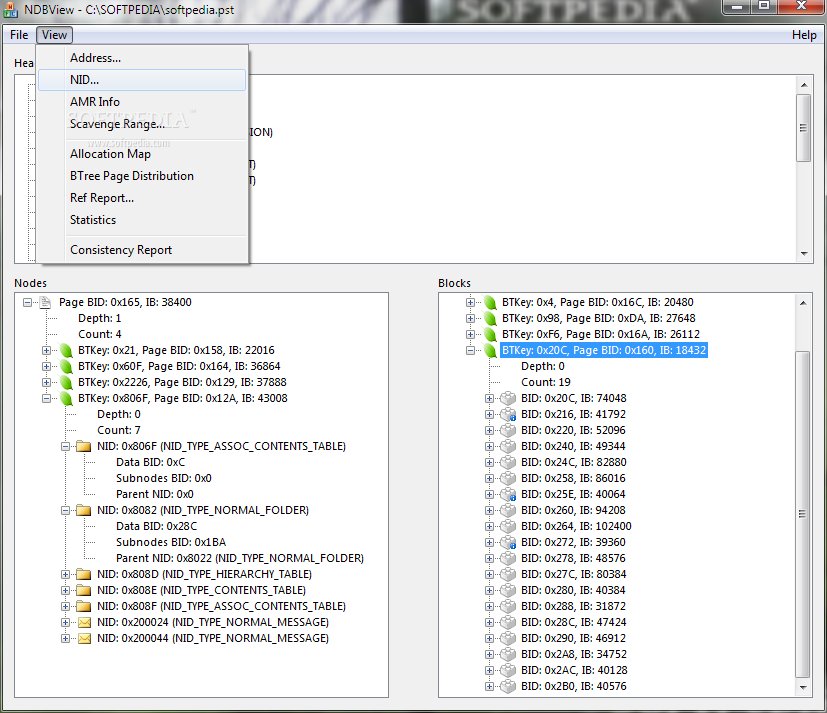Screen dimensions: 827x713
Task: Select 'Count: 19' in Blocks tree
Action: [x=546, y=382]
